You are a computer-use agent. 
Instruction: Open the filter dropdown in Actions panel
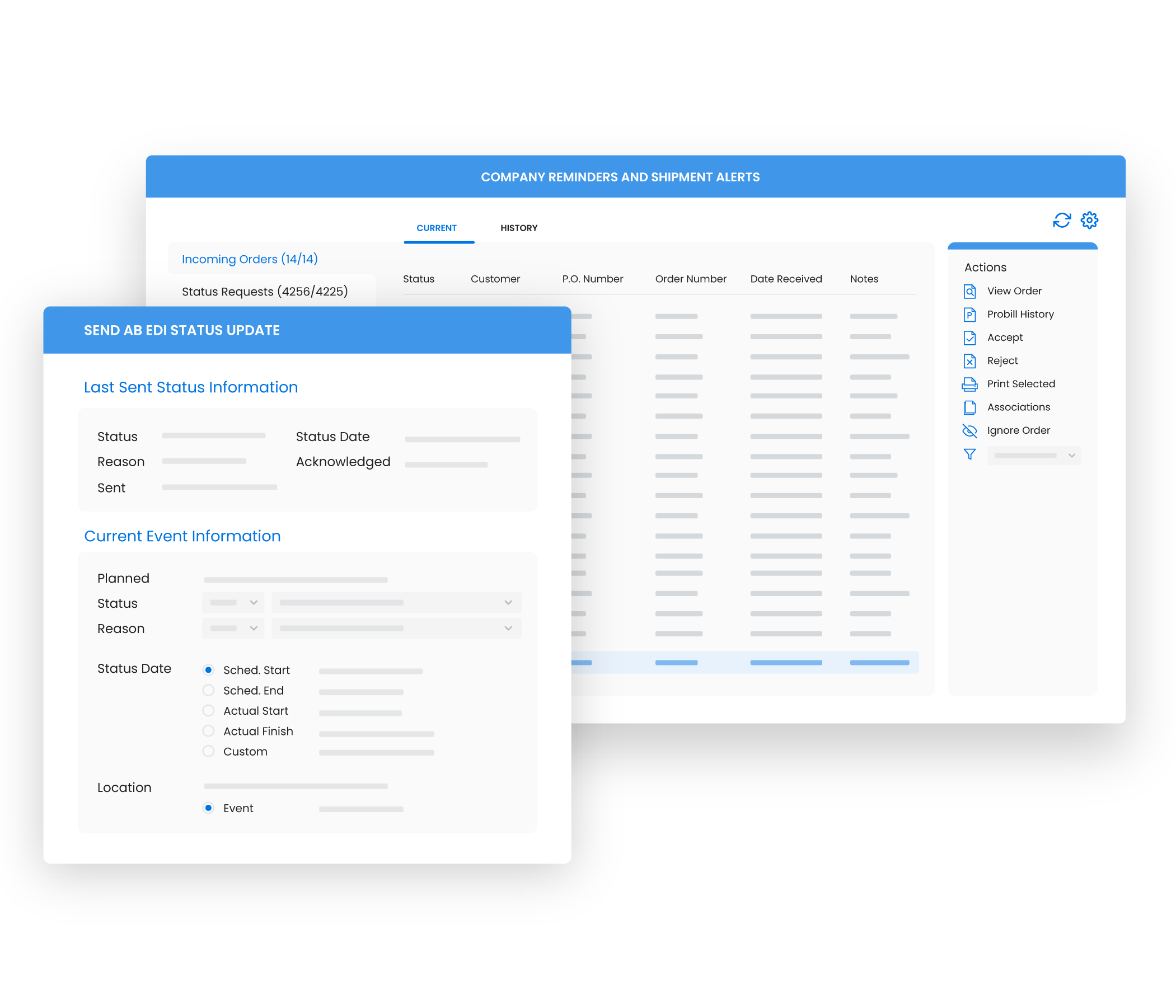click(1033, 455)
